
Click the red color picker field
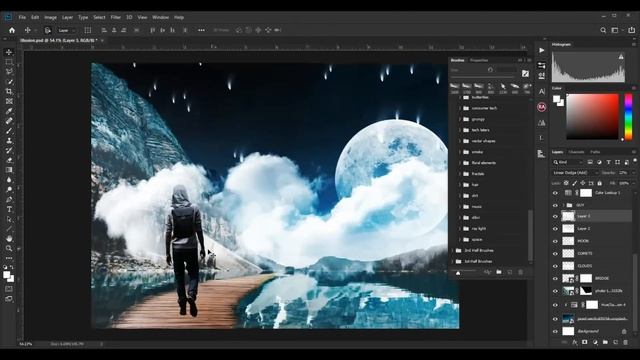(592, 117)
